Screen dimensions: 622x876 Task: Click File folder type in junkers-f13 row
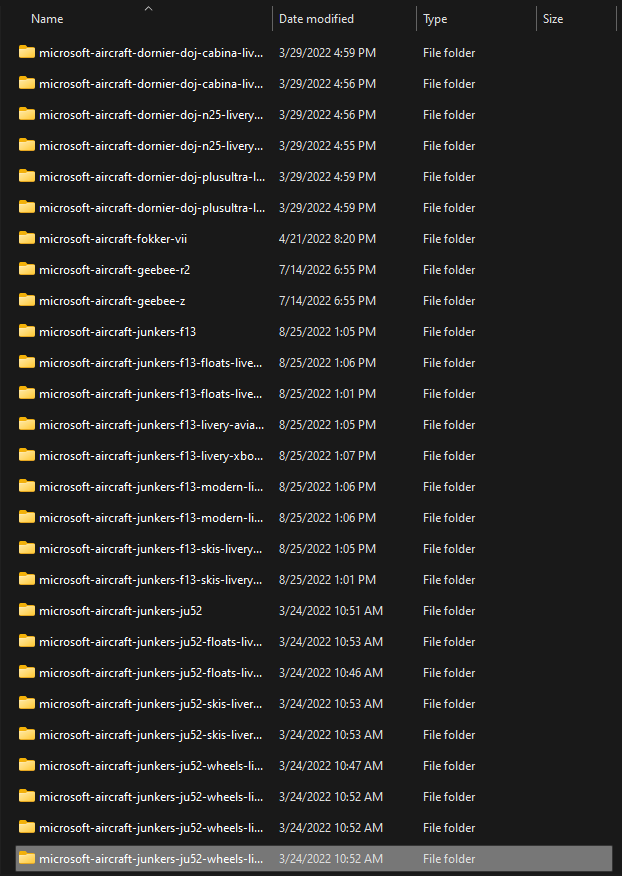[449, 331]
